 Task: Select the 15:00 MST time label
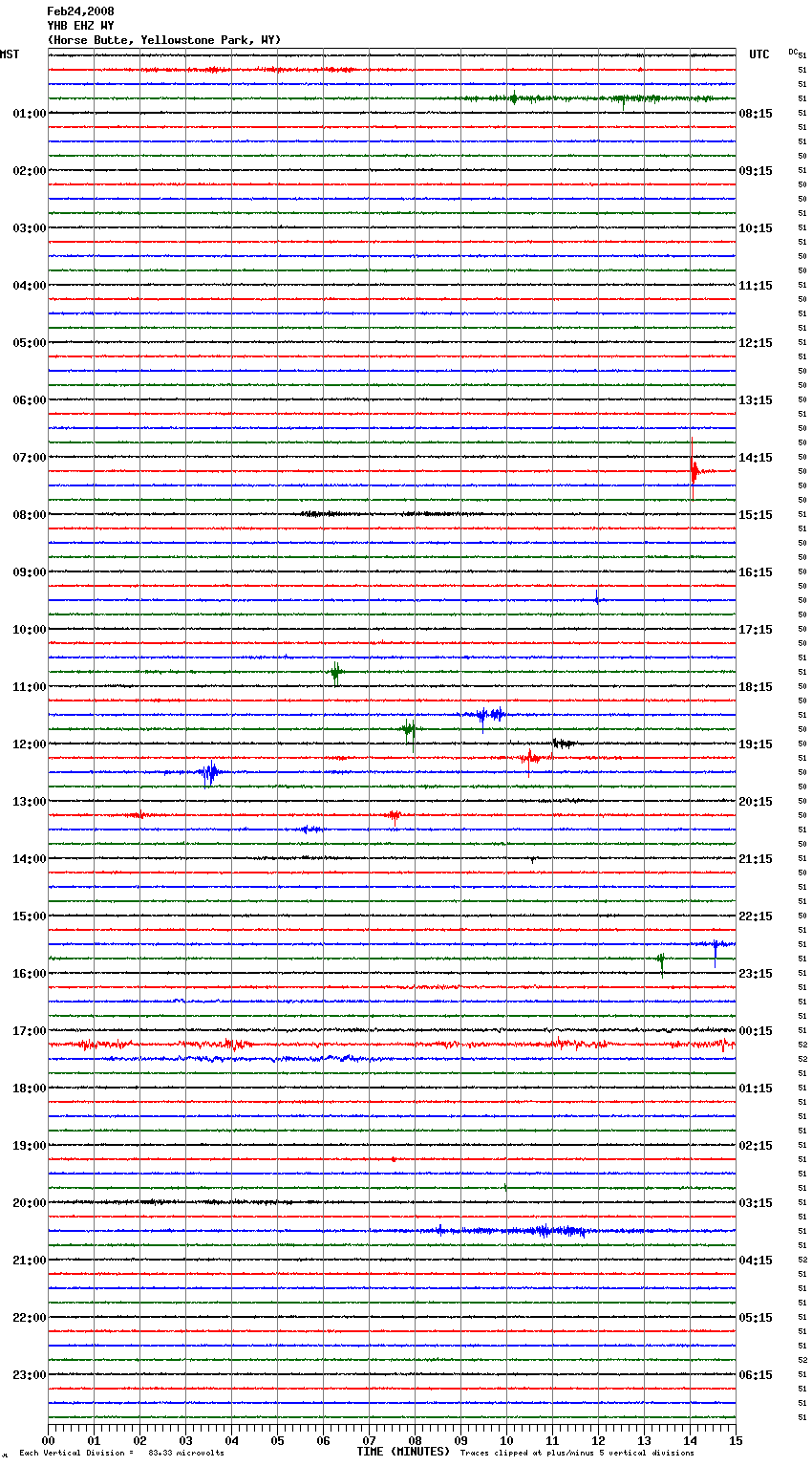pos(30,916)
